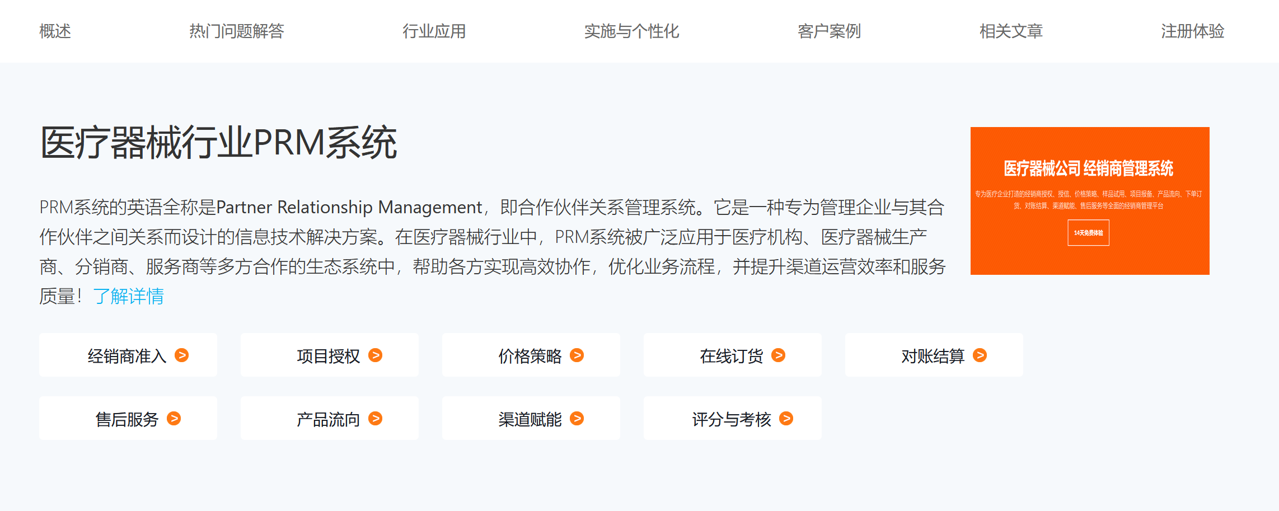Screen dimensions: 1279x511
Task: Jump to the 相关文章 tab
Action: tap(1011, 31)
